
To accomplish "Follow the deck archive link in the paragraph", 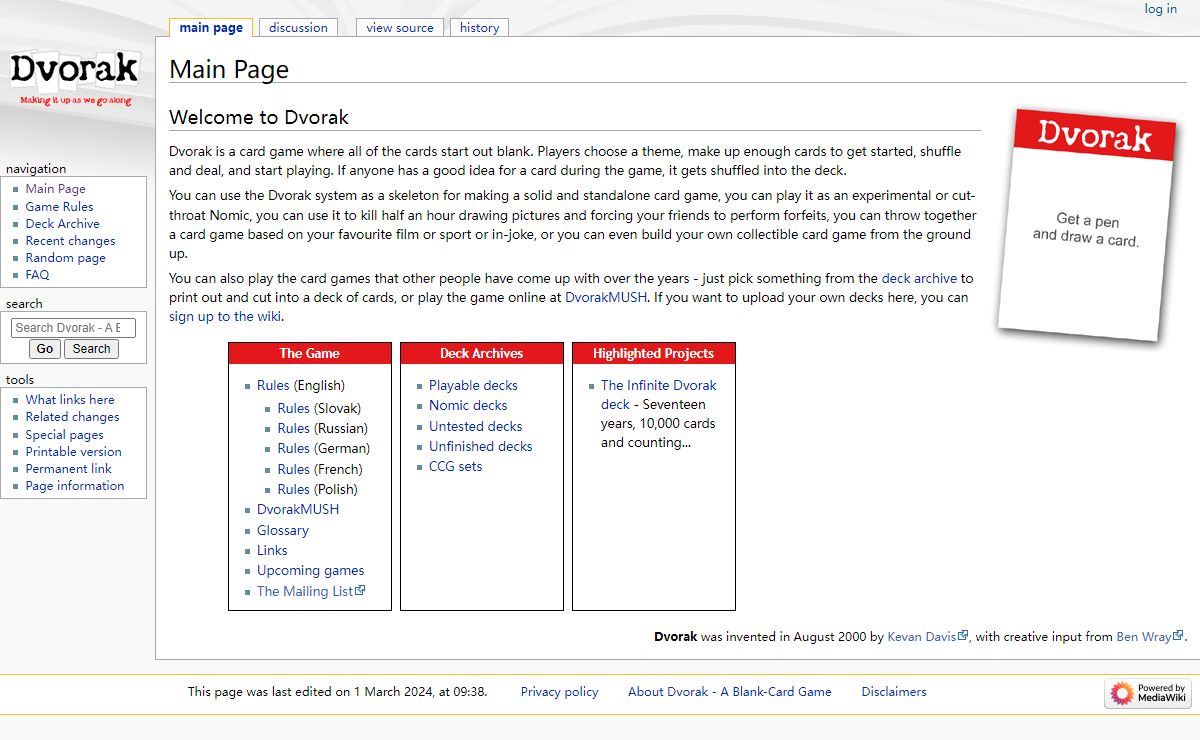I will coord(919,279).
